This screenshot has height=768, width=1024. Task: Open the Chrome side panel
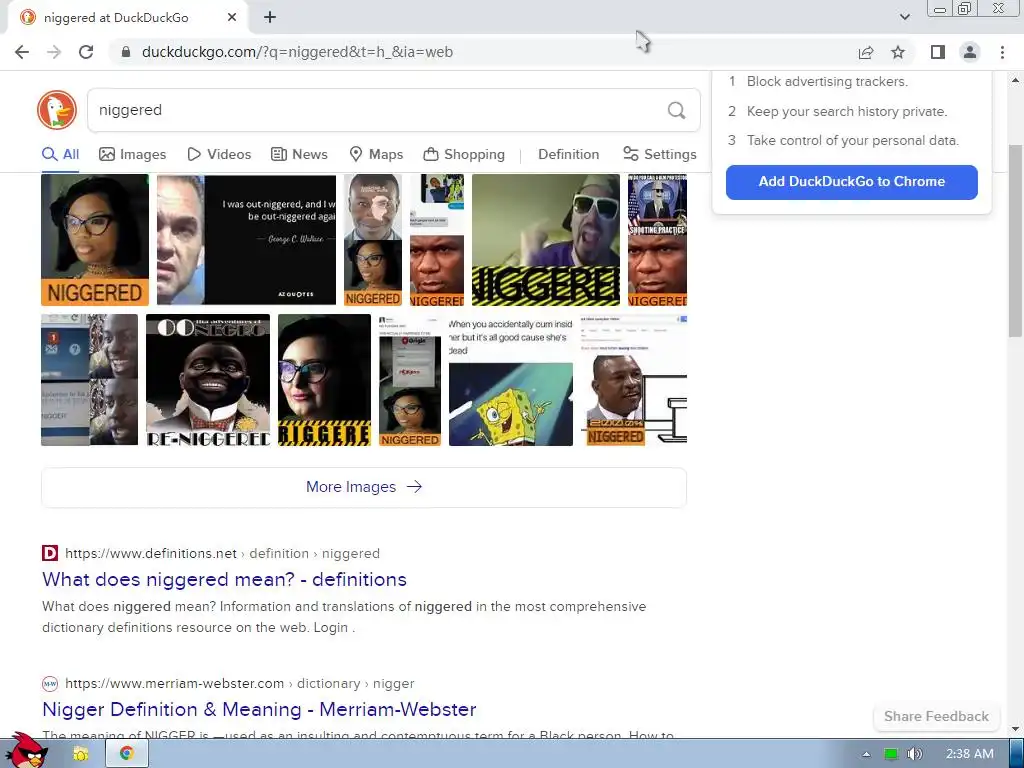938,52
